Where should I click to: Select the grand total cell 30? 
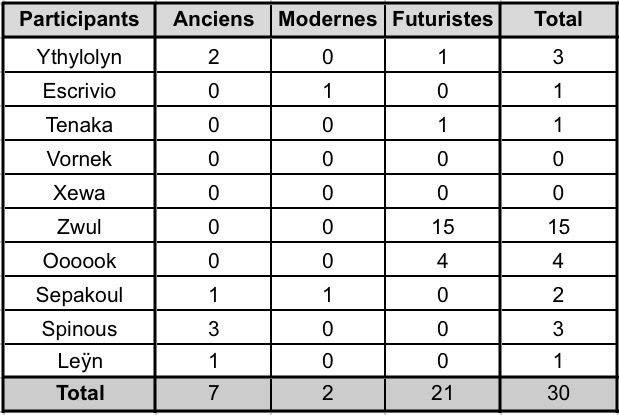coord(559,394)
